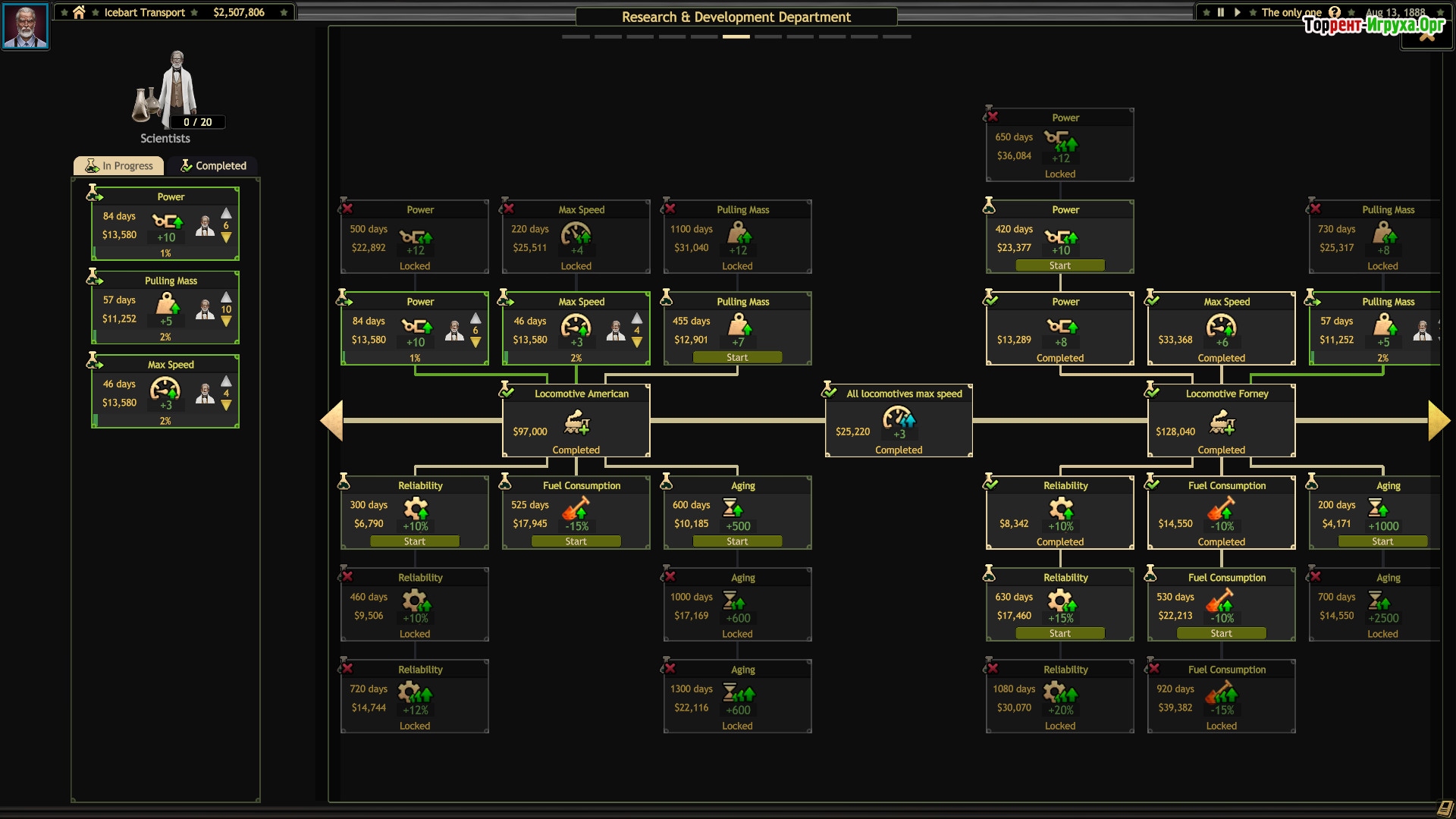Start Reliability 300 days research

click(415, 541)
